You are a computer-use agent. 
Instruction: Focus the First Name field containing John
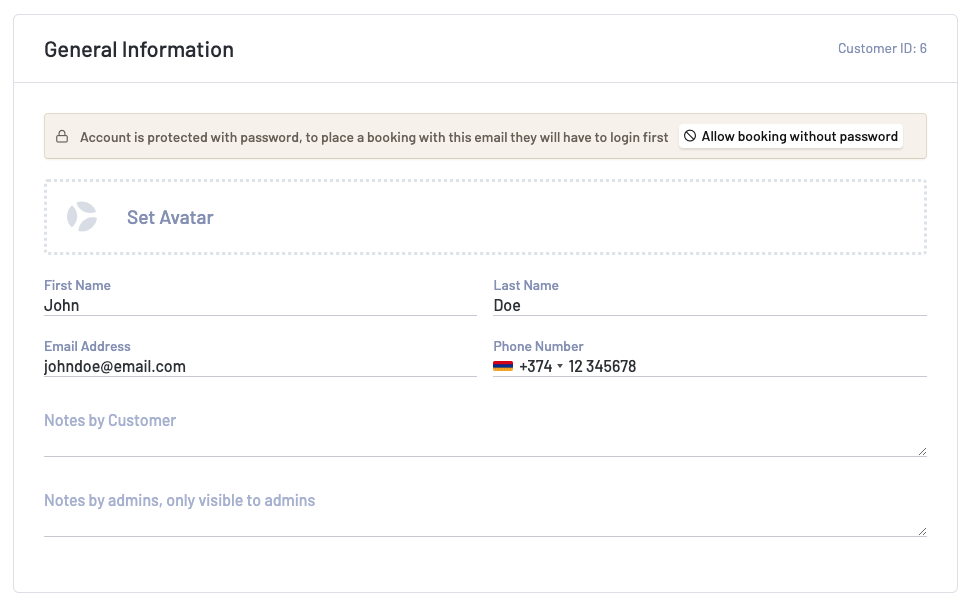coord(260,306)
